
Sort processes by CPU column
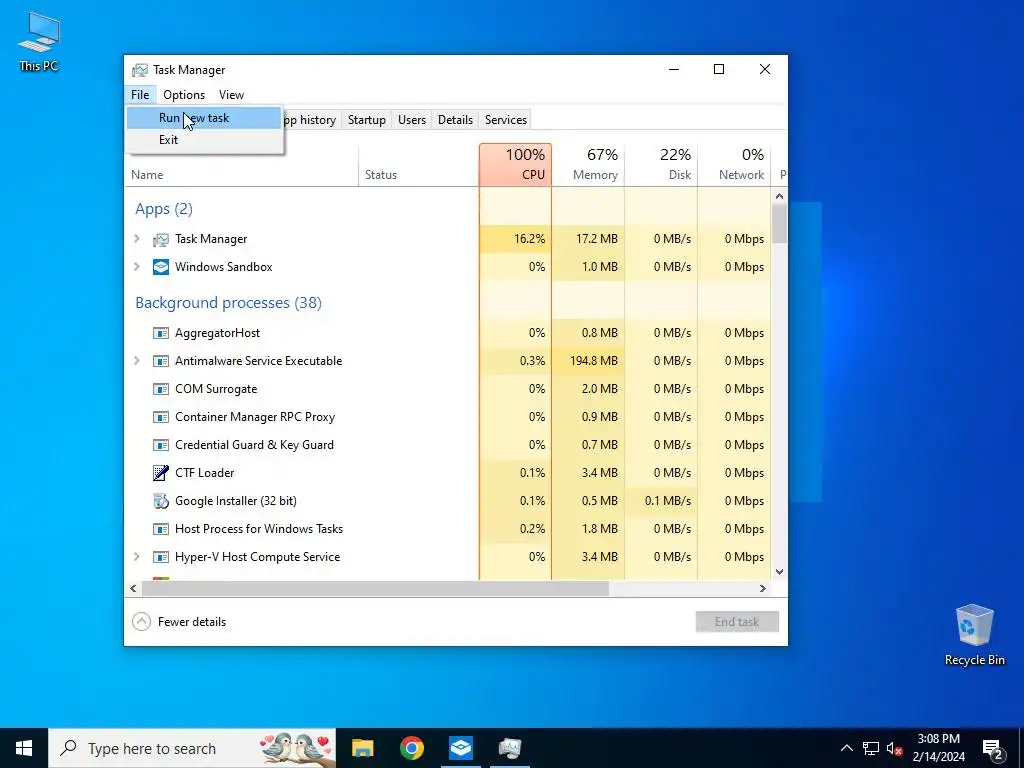(x=515, y=165)
